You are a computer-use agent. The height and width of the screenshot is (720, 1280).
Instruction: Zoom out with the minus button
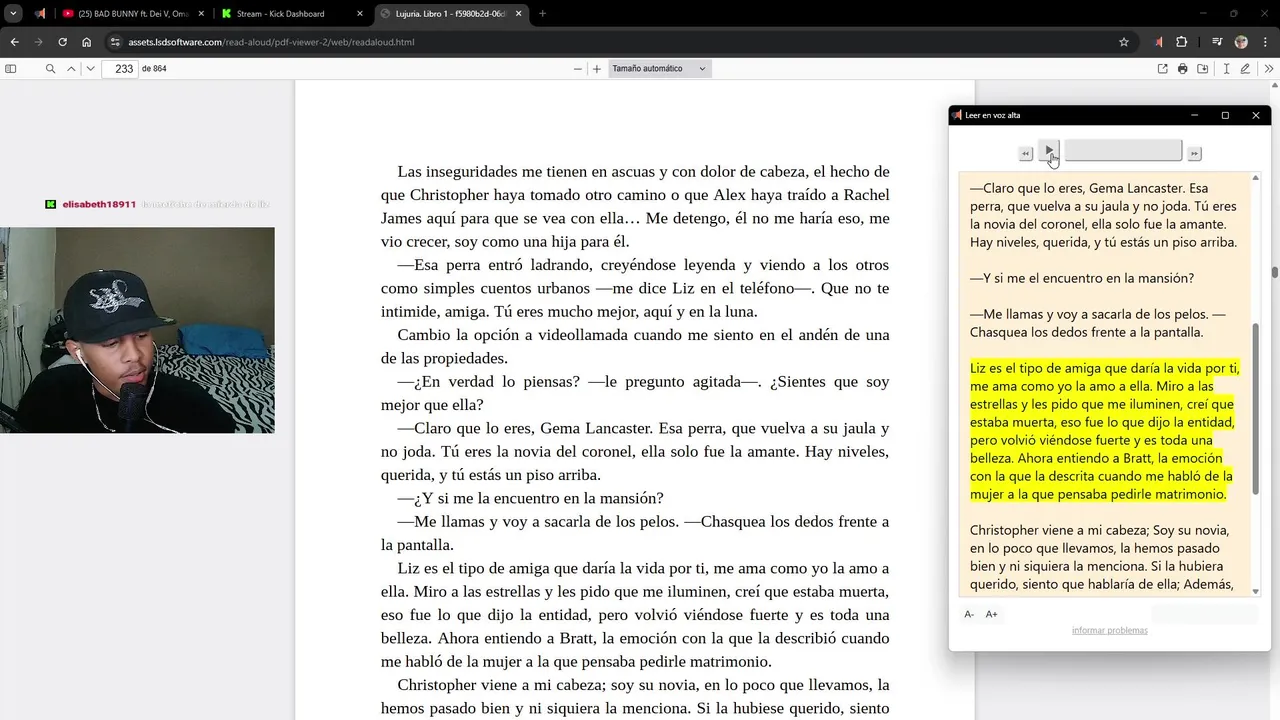577,69
